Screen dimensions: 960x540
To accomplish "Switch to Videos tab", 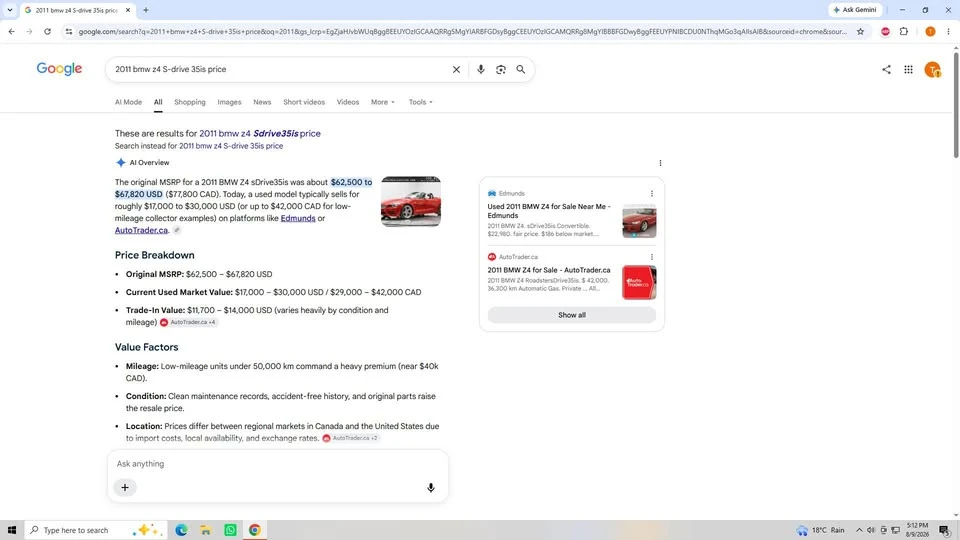I will [x=348, y=102].
